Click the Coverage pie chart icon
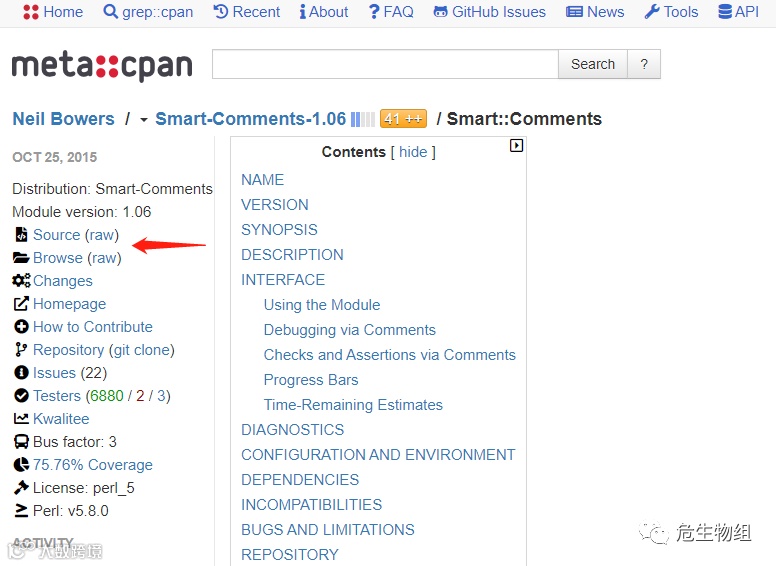 click(x=21, y=465)
